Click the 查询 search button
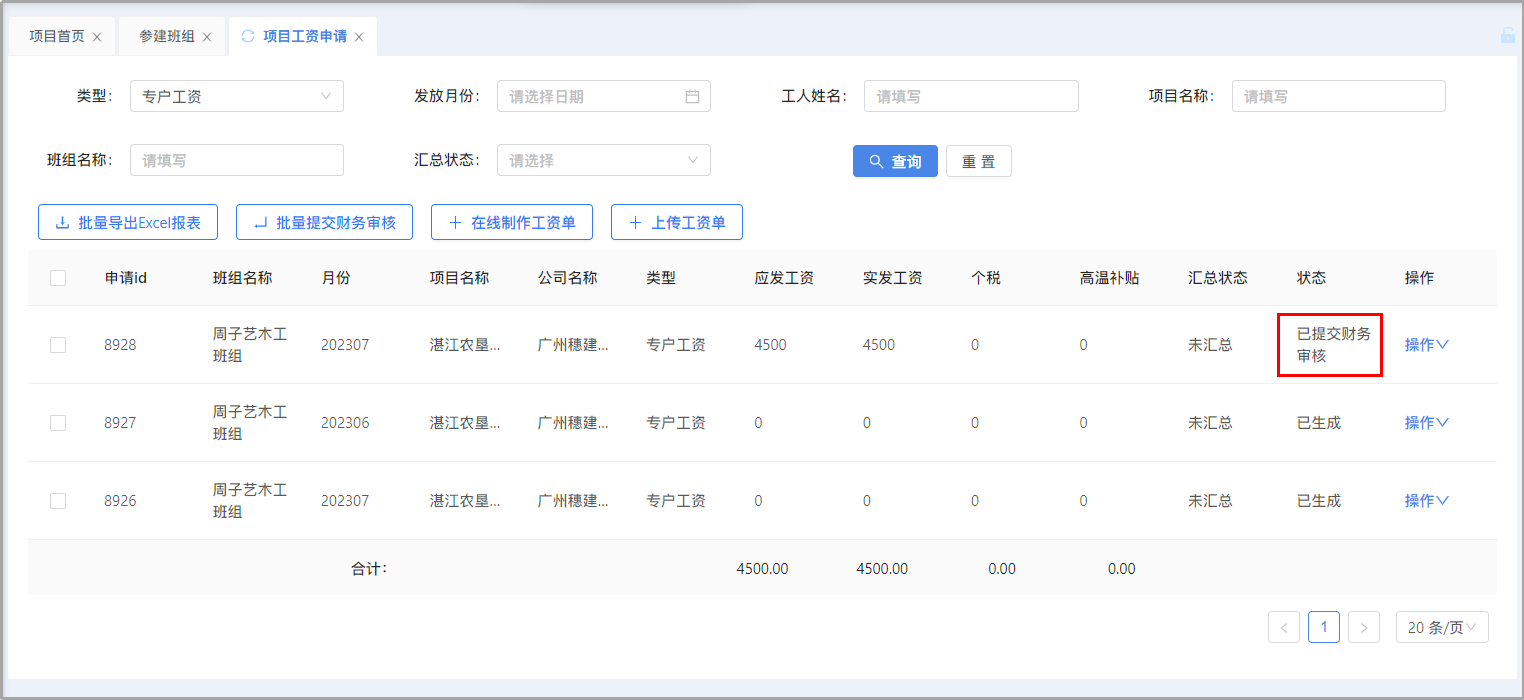 click(x=895, y=161)
